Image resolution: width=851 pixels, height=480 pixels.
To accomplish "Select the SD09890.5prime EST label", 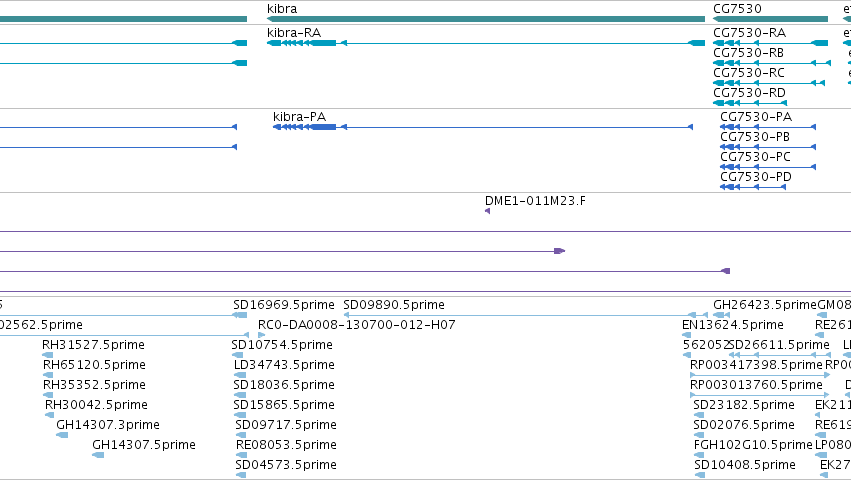I will coord(393,305).
